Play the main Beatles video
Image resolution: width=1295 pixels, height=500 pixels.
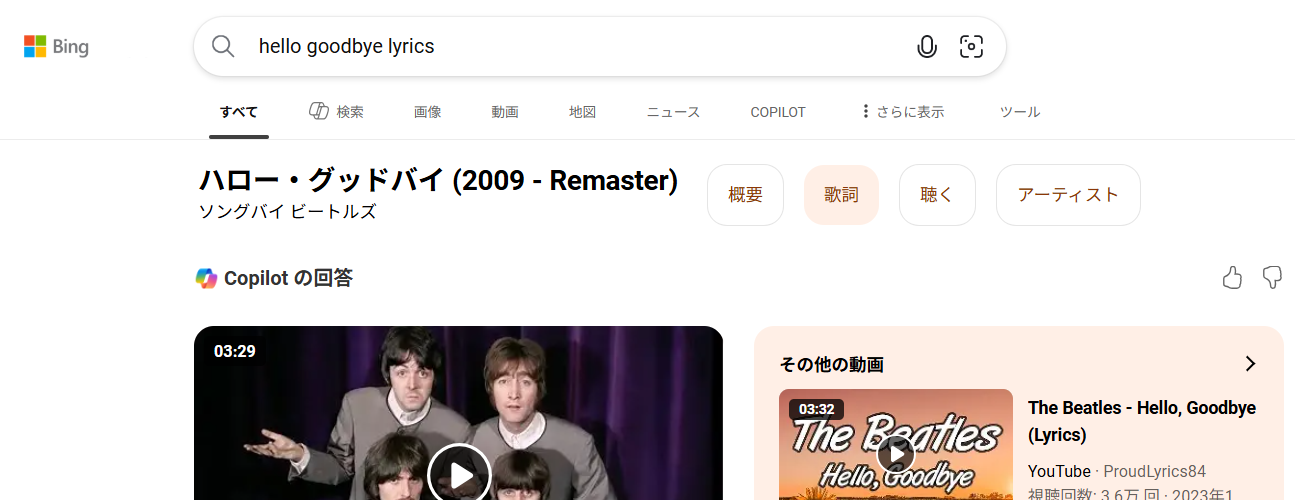(459, 474)
